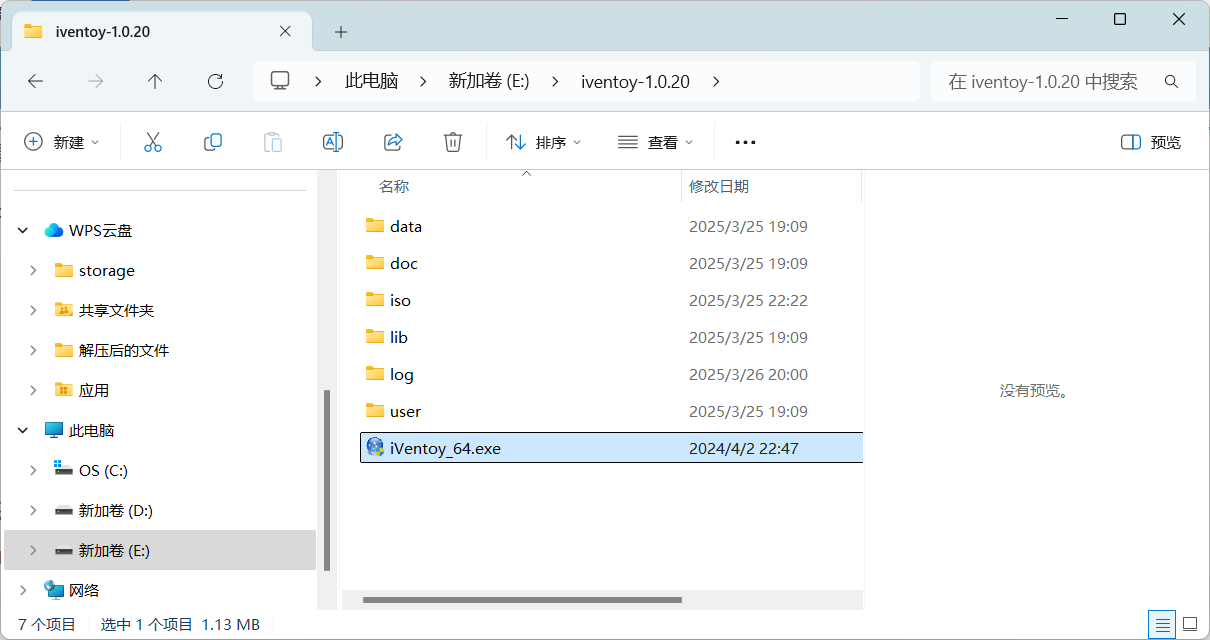Click the data folder icon
Screen dimensions: 1210x640
click(375, 225)
